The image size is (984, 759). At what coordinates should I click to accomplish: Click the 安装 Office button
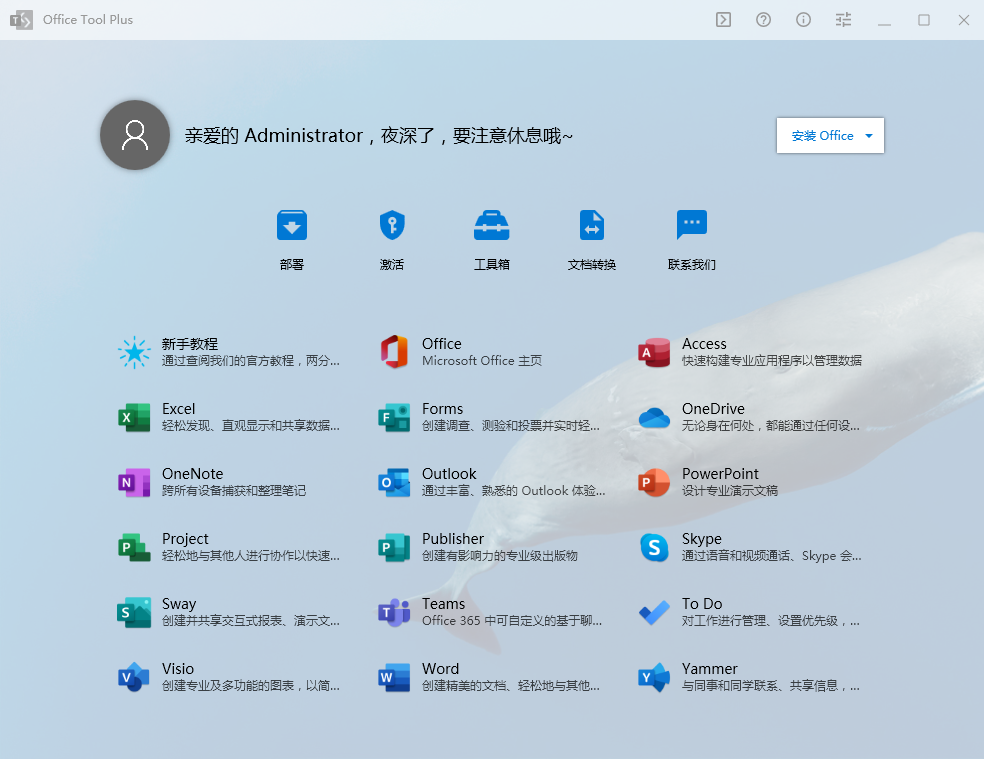(x=822, y=136)
